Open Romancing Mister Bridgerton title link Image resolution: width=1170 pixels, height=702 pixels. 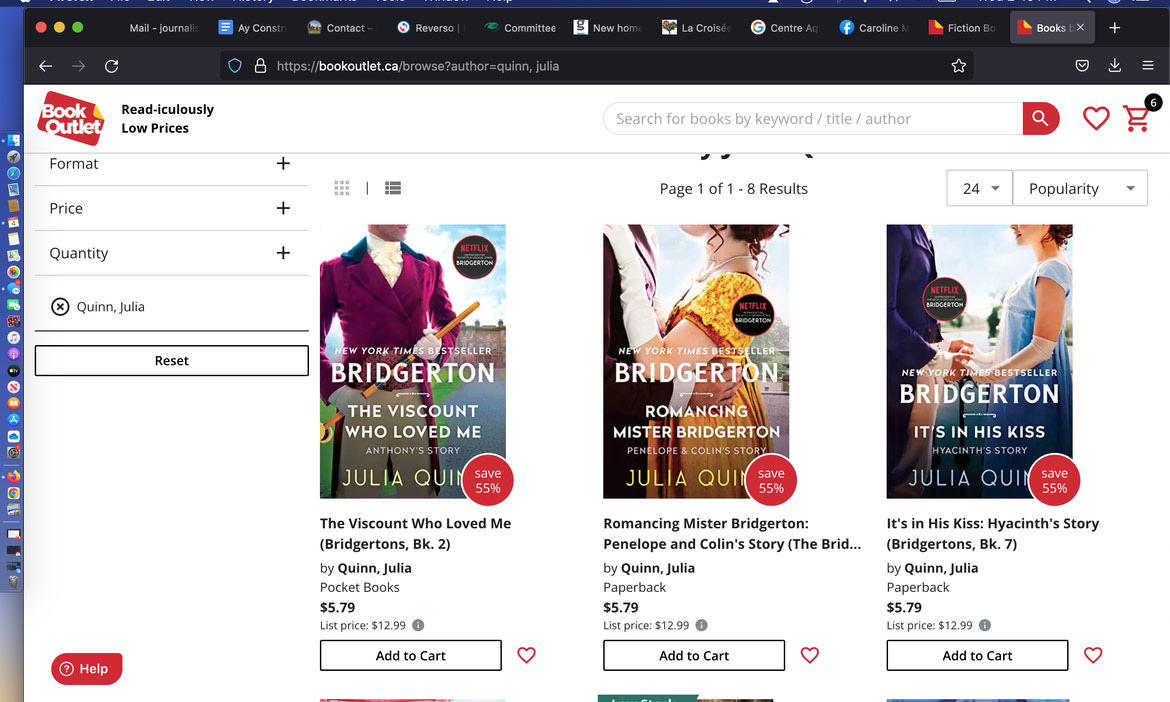click(732, 533)
